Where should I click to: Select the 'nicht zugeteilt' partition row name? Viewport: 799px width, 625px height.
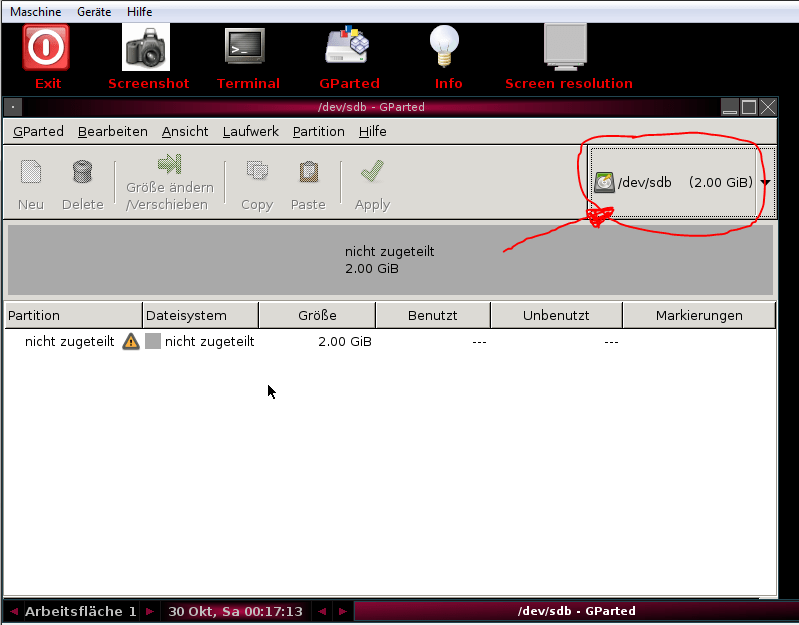(69, 341)
